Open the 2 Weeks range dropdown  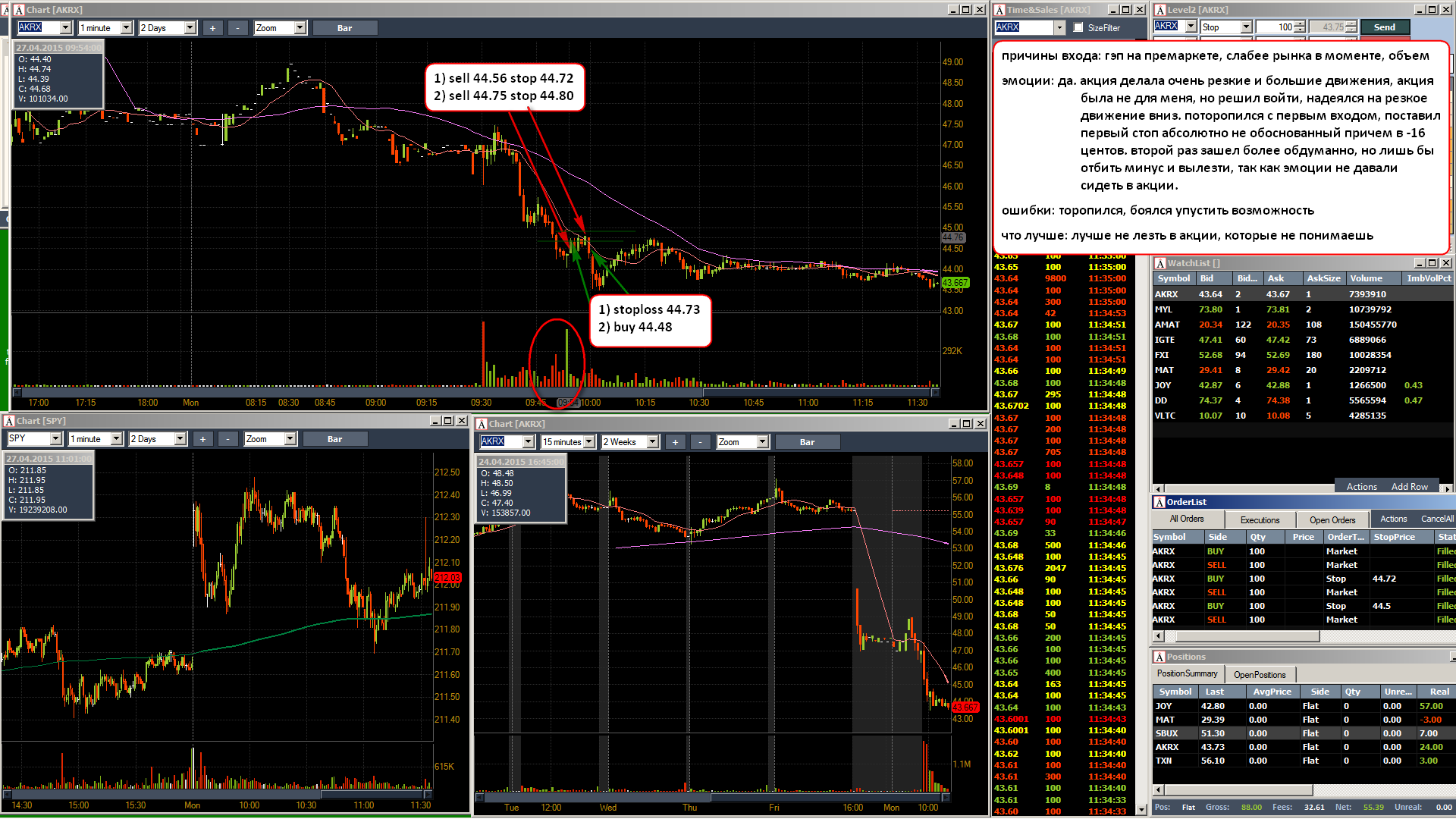click(652, 442)
